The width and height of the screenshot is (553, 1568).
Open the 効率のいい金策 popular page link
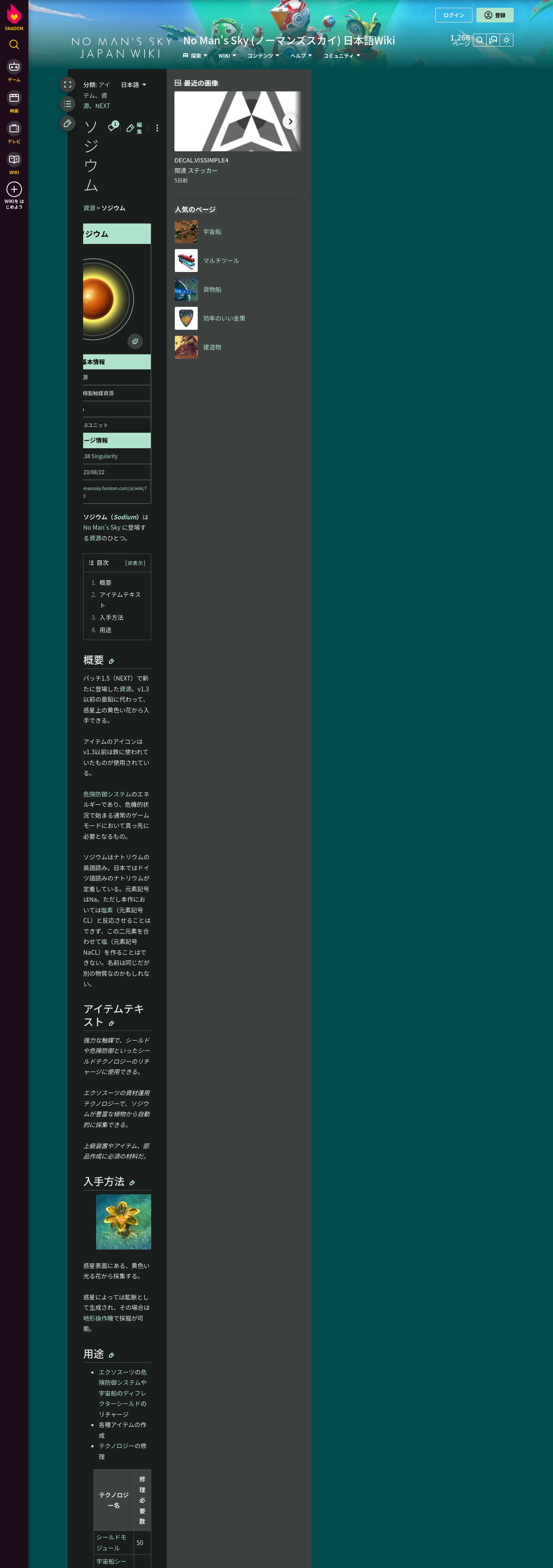[x=224, y=319]
